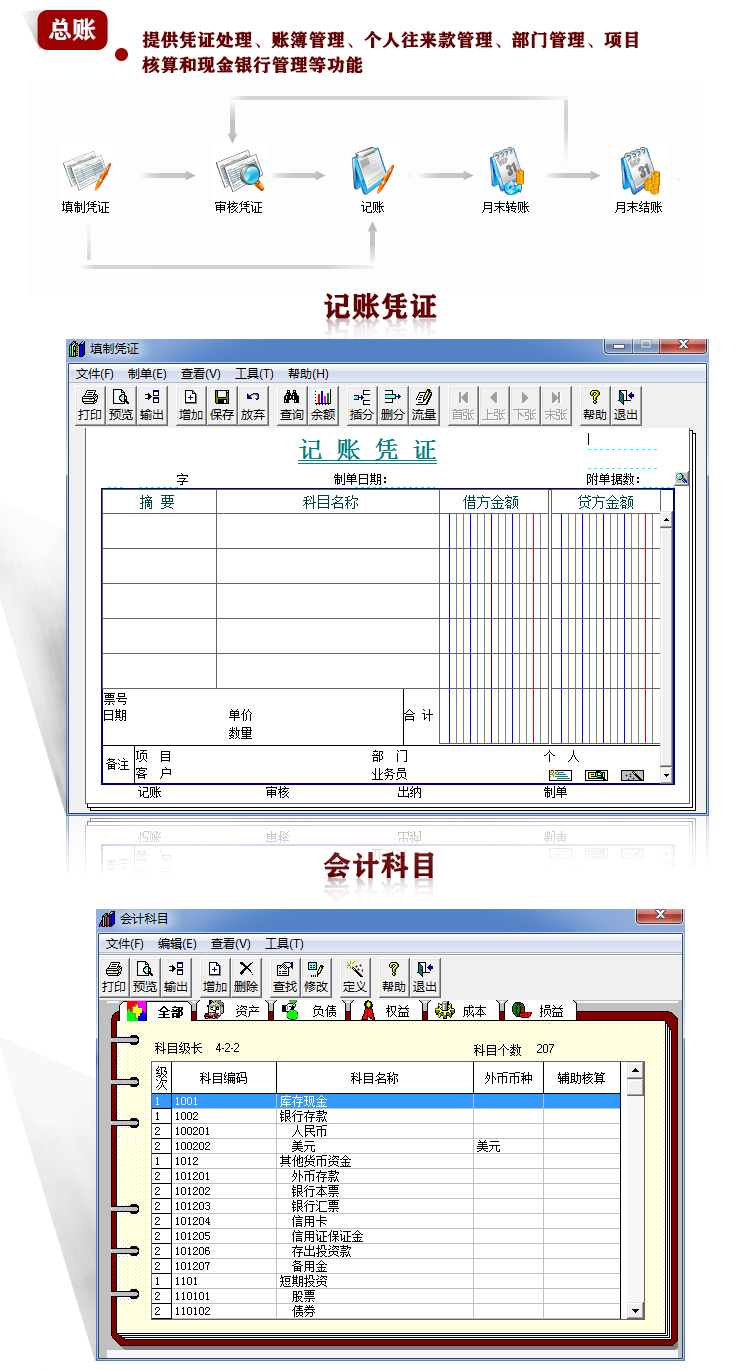
Task: Open 工具(T) menu in 会计科目 window
Action: [x=284, y=943]
